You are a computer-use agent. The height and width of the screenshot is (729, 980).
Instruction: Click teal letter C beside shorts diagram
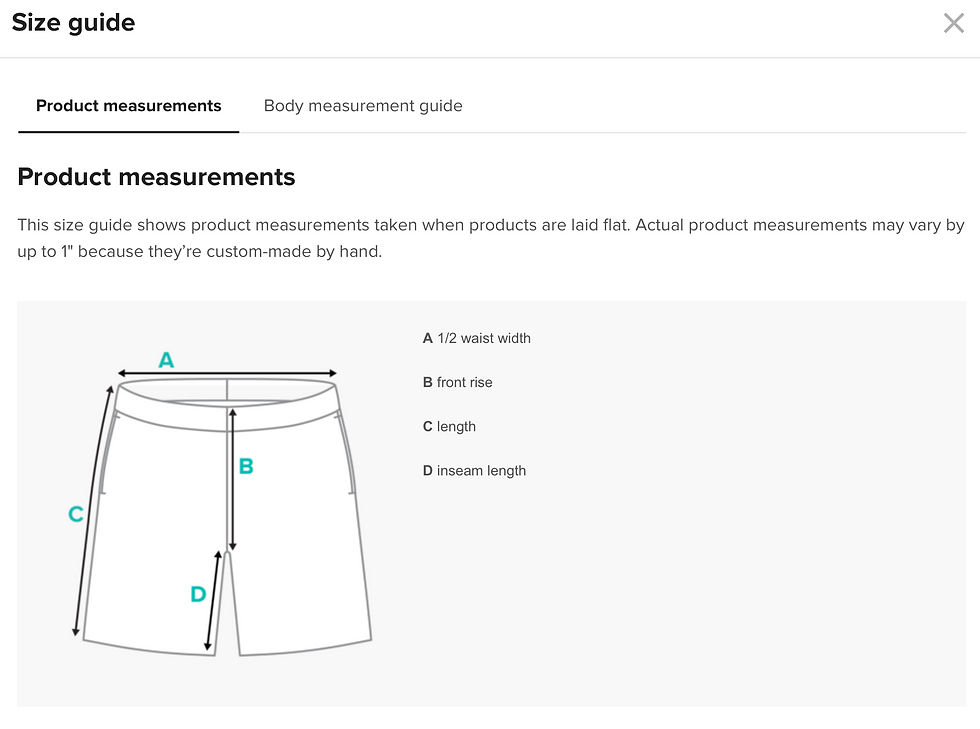(x=75, y=514)
